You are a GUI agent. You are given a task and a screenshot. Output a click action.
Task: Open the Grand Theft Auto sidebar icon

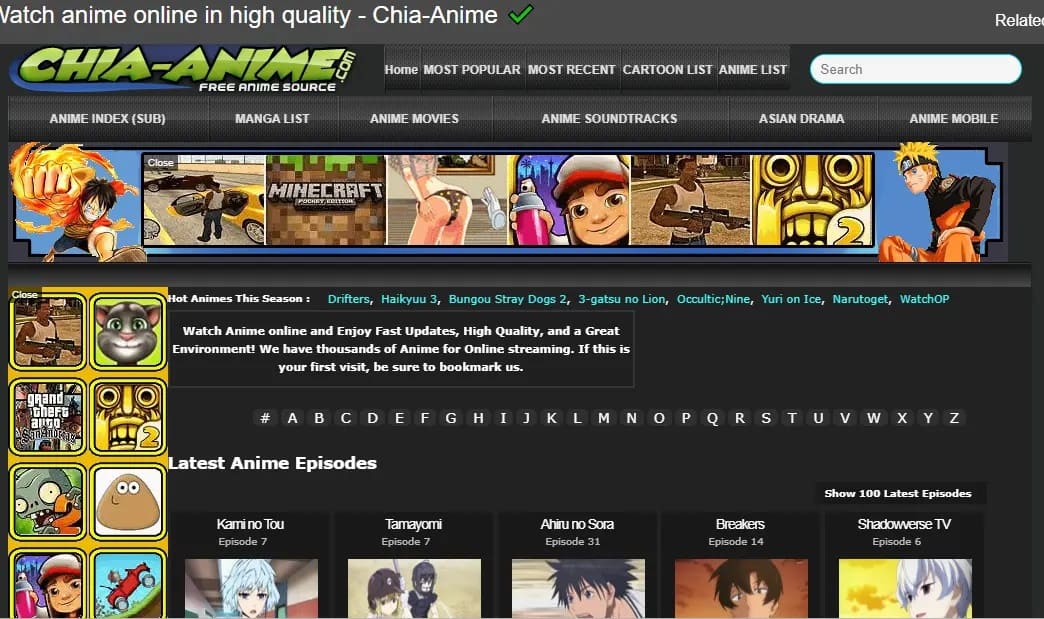click(48, 417)
